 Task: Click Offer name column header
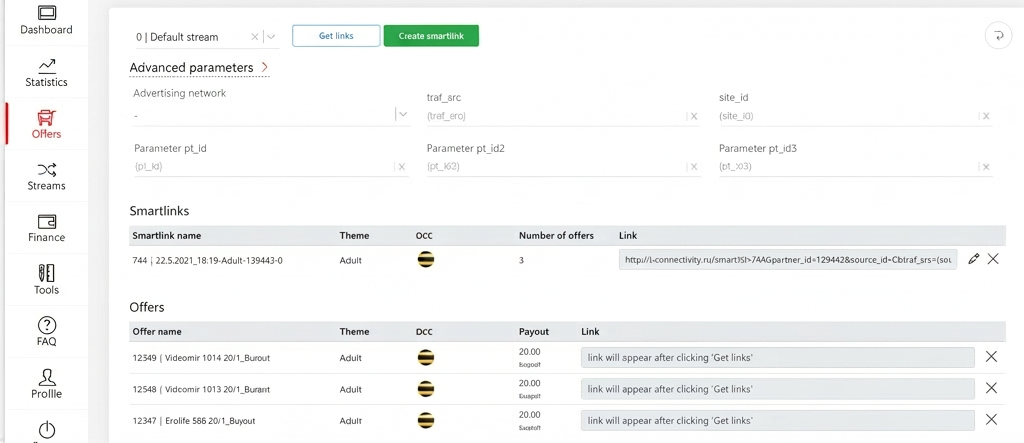click(157, 332)
